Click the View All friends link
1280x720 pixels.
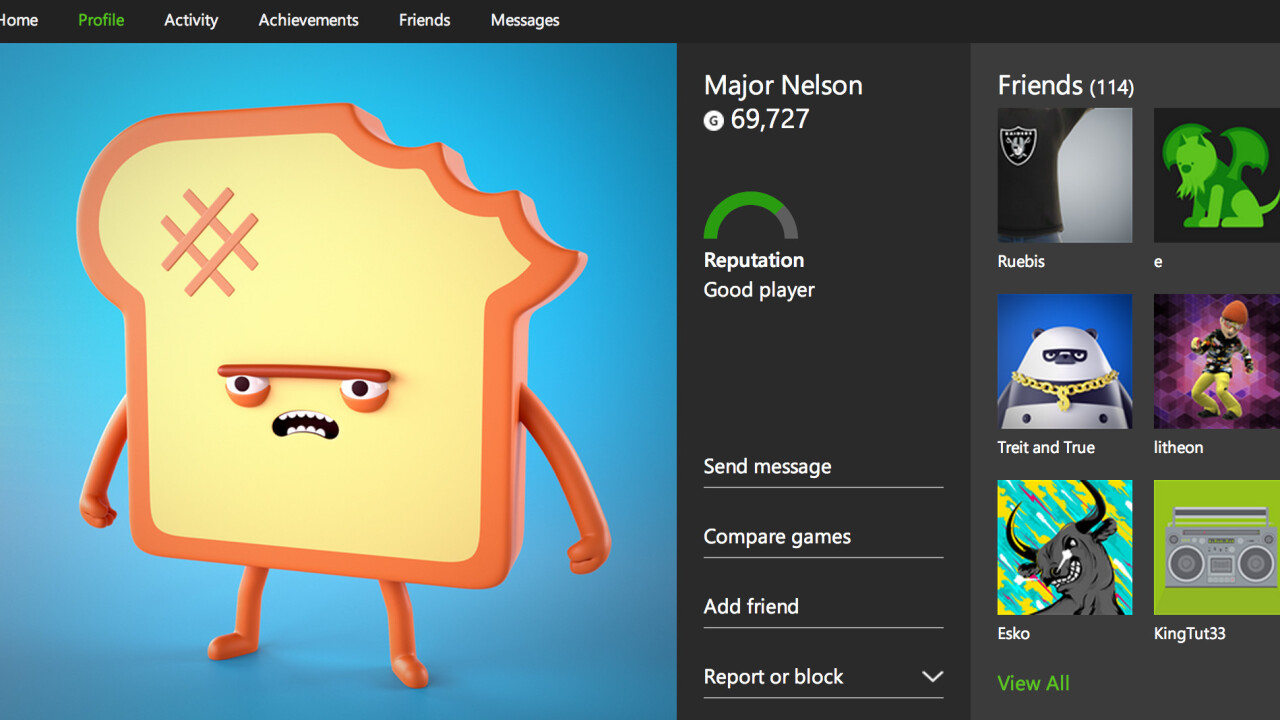click(x=1033, y=683)
